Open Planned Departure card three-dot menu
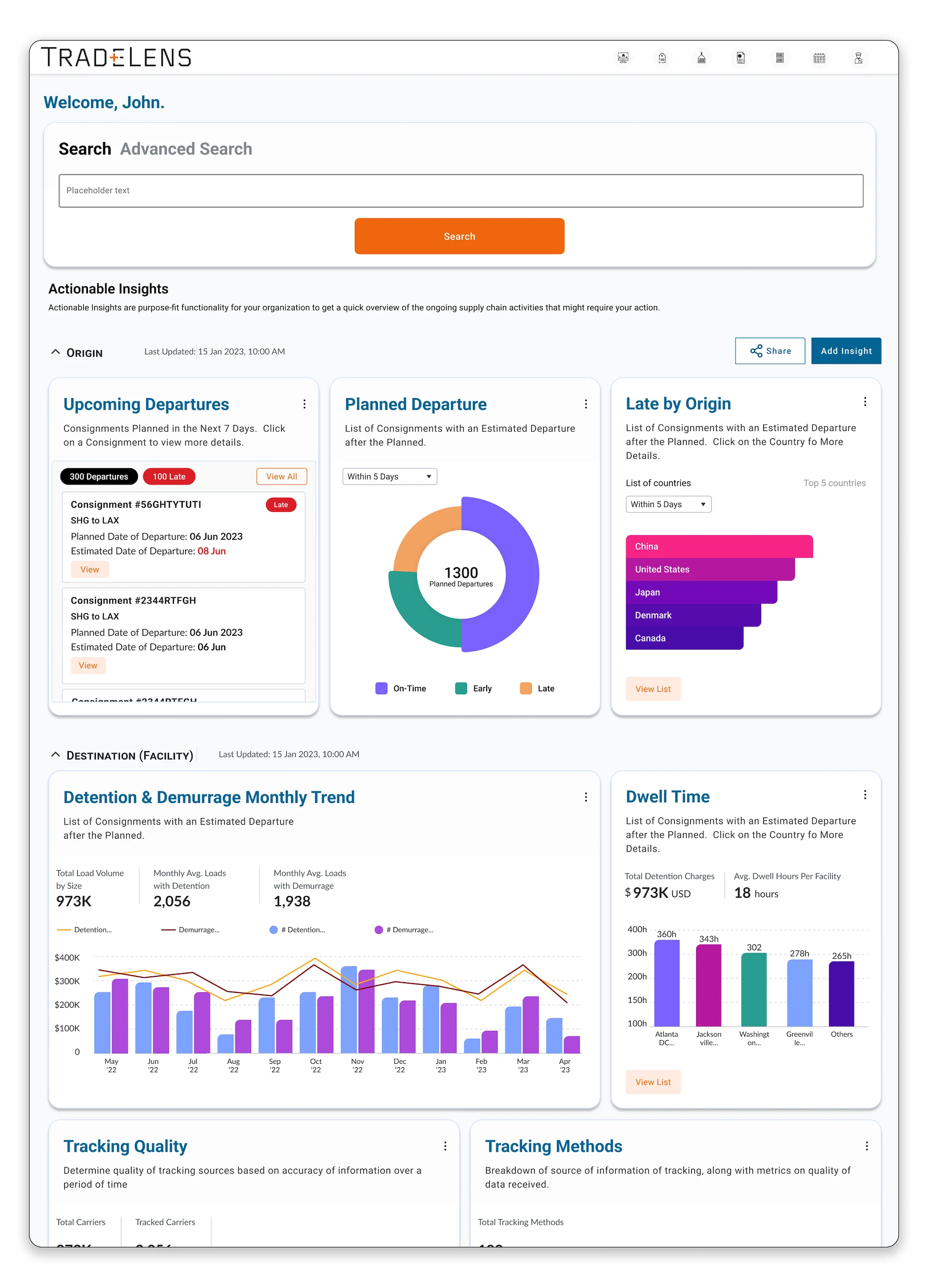This screenshot has width=928, height=1288. 586,404
